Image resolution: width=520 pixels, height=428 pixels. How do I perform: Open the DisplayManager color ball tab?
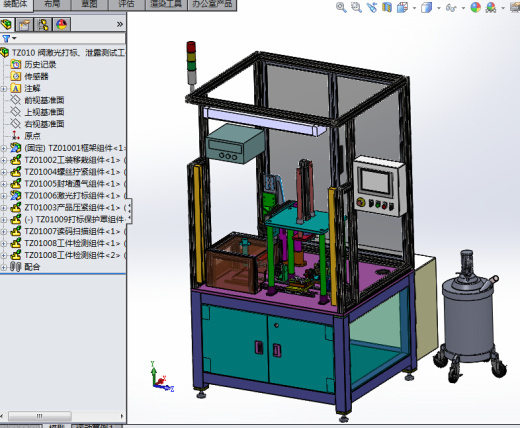pos(62,24)
